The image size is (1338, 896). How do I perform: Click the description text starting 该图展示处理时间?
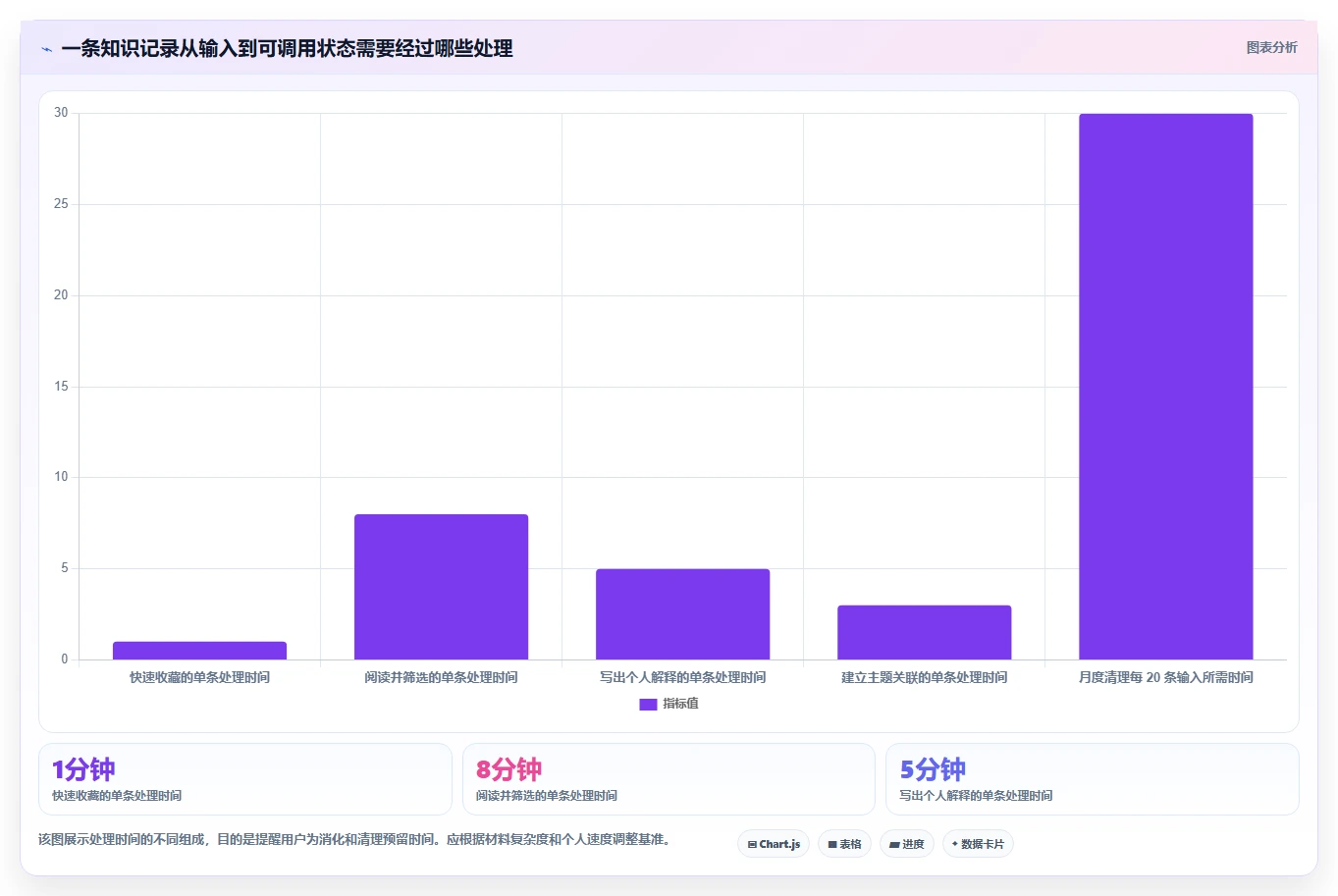(354, 840)
